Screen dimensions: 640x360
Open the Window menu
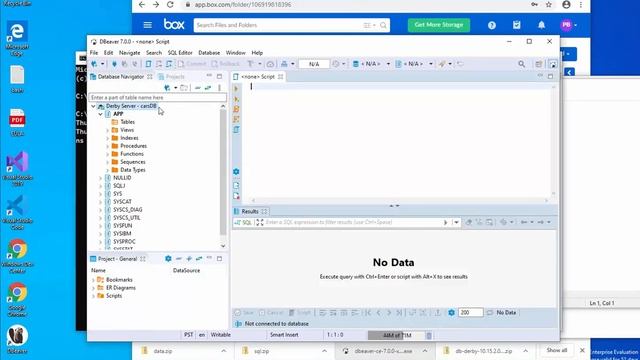click(x=236, y=53)
